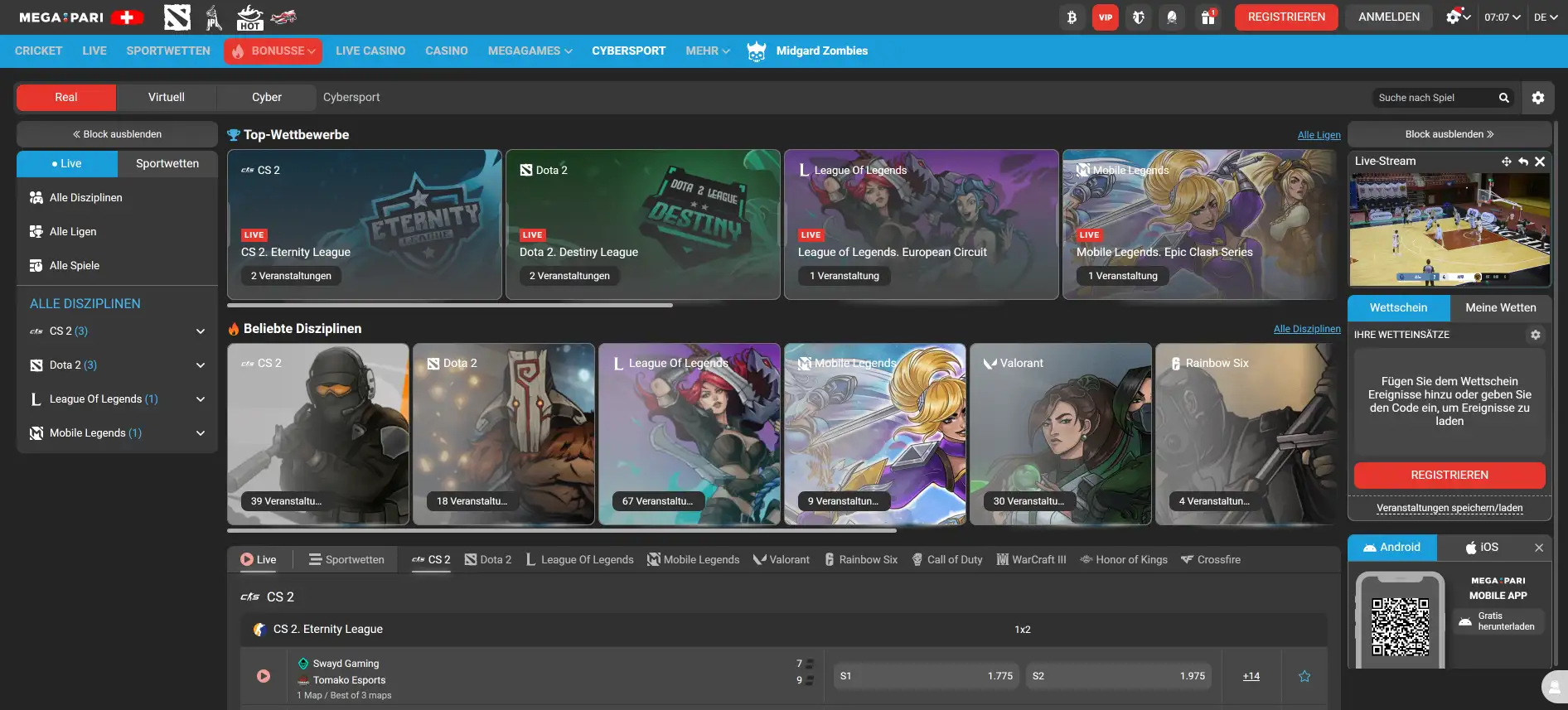Switch to Cyber mode toggle

click(x=267, y=98)
